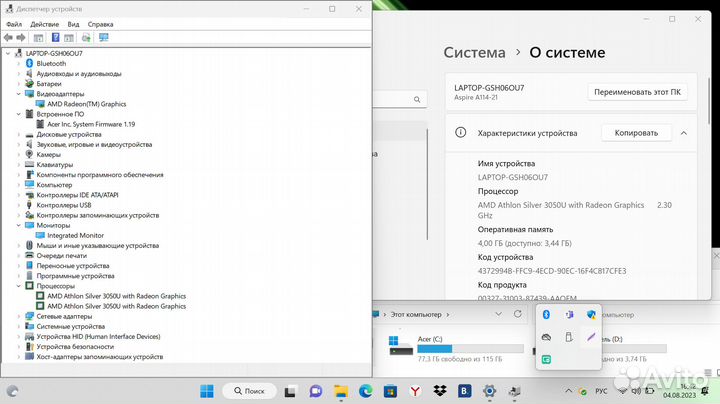The image size is (720, 404).
Task: Click the refresh icon in Explorer address bar
Action: pyautogui.click(x=518, y=314)
